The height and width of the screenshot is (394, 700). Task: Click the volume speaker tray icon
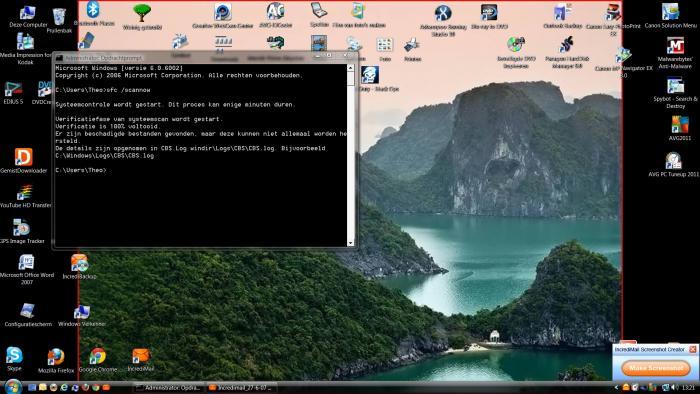[675, 387]
